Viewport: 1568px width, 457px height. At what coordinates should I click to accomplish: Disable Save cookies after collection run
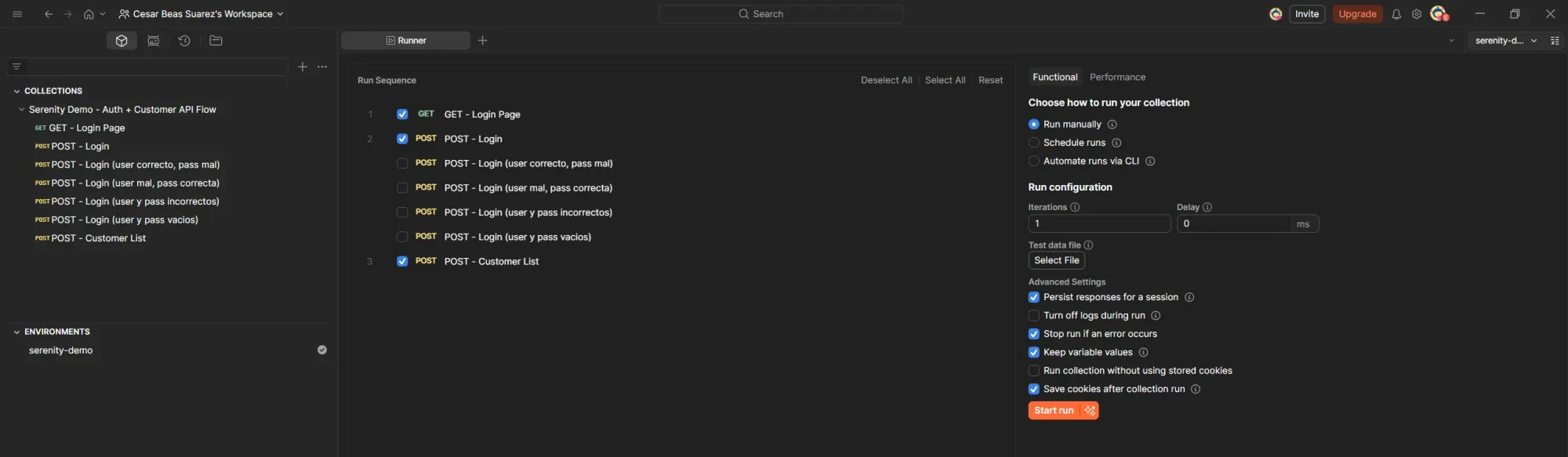click(1033, 390)
